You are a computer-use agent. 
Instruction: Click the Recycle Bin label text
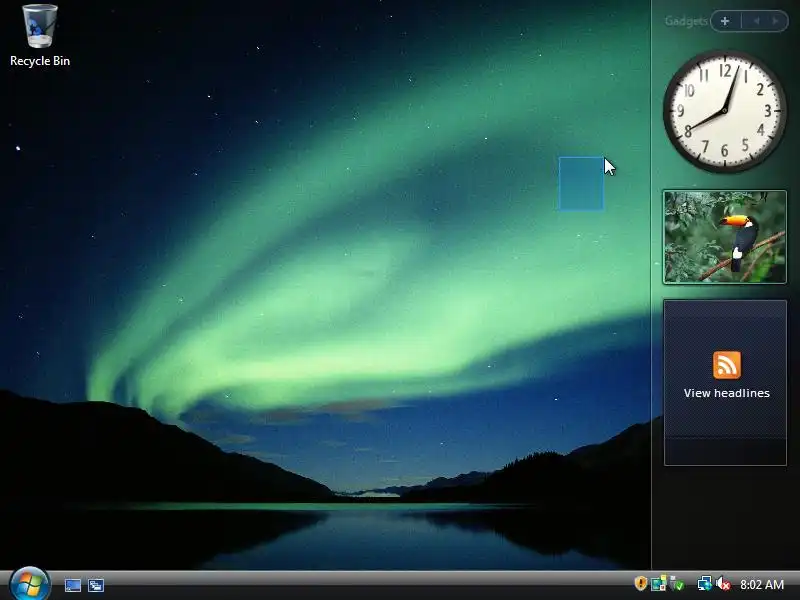pos(40,61)
